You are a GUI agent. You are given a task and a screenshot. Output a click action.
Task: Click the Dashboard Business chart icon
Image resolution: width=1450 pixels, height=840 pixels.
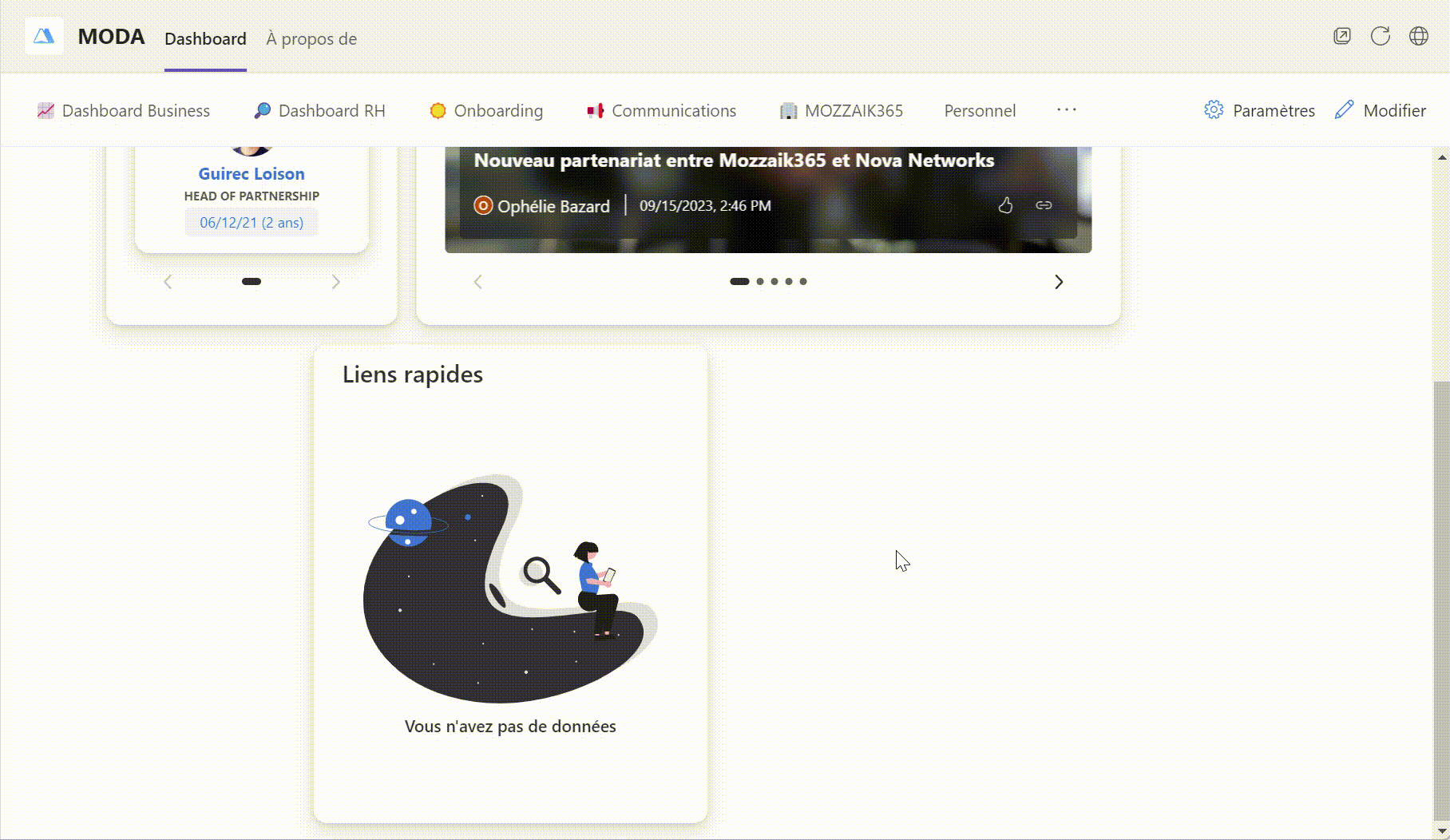coord(46,111)
